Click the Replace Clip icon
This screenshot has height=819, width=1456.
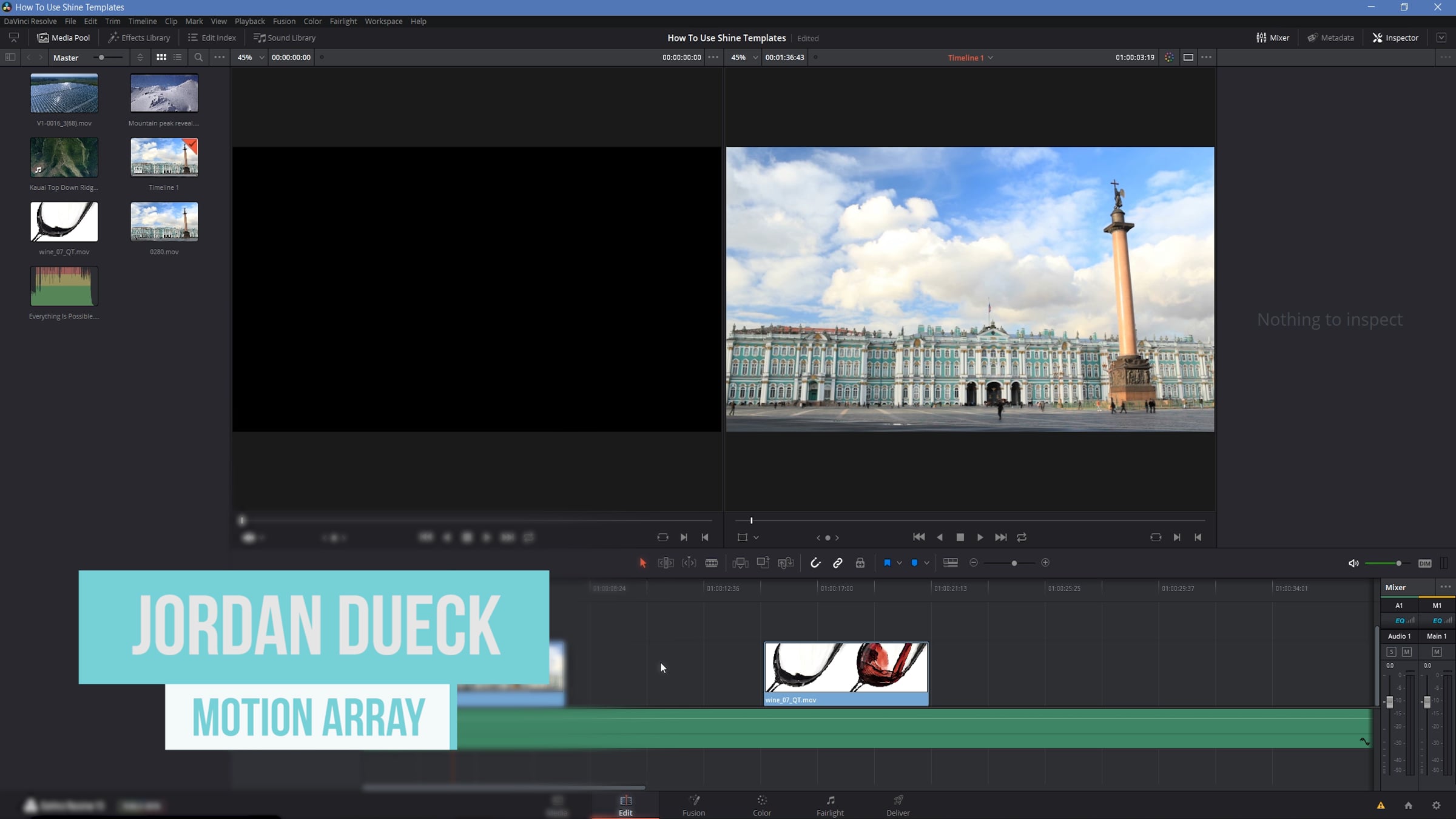(x=786, y=563)
